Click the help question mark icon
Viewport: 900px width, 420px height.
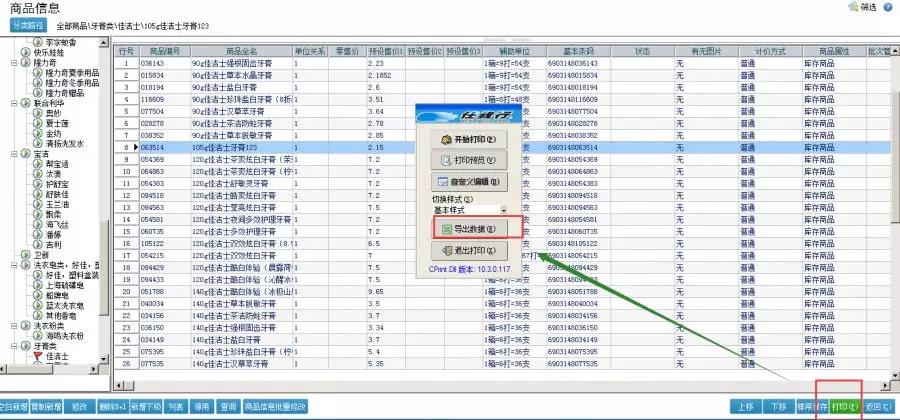pos(889,7)
